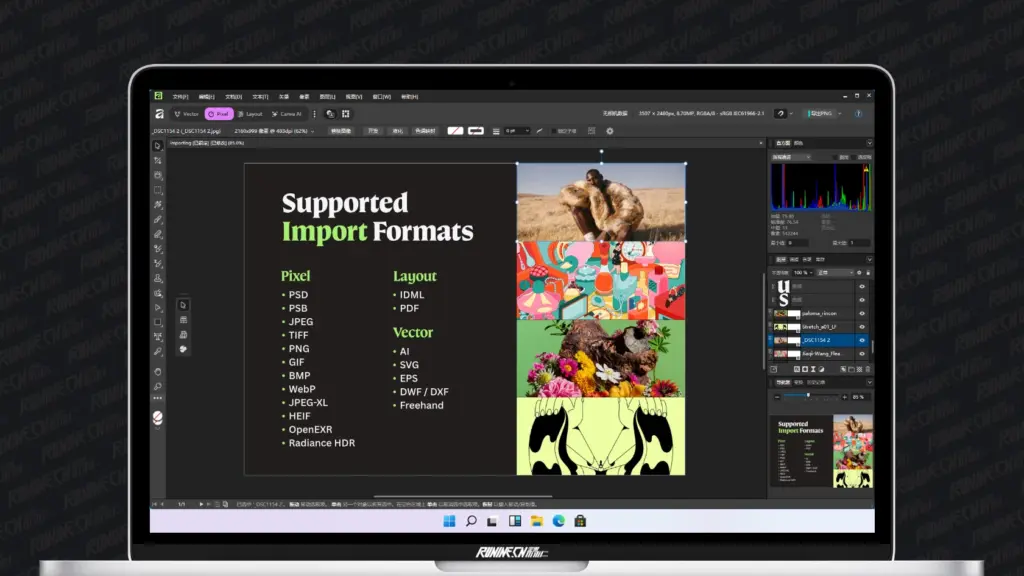The image size is (1024, 576).
Task: Select the _DSC1154 2 layer thumbnail
Action: [781, 340]
